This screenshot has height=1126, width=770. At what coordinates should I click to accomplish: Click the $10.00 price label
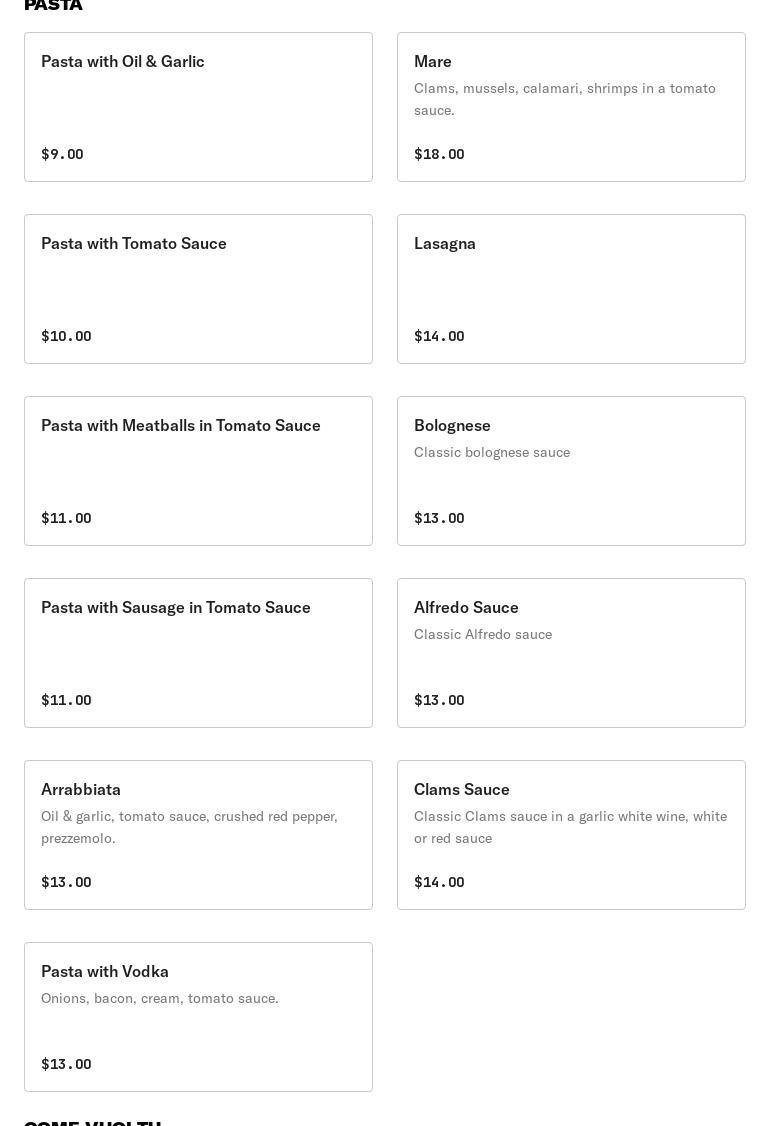(x=66, y=336)
